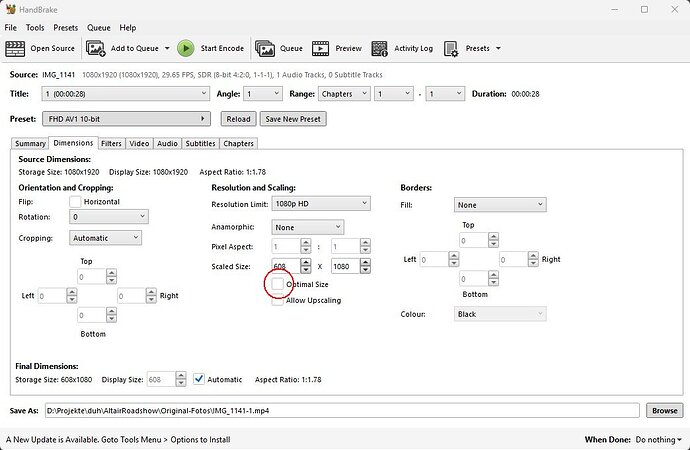Increase scaled height with the stepper
Image resolution: width=690 pixels, height=450 pixels.
(365, 263)
